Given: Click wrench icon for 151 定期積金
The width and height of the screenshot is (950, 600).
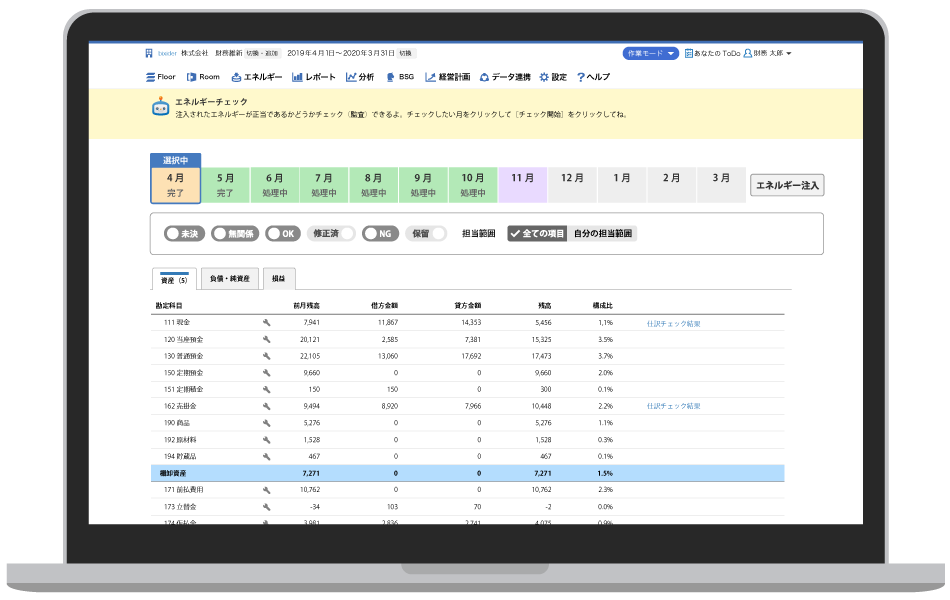Looking at the screenshot, I should click(x=267, y=390).
